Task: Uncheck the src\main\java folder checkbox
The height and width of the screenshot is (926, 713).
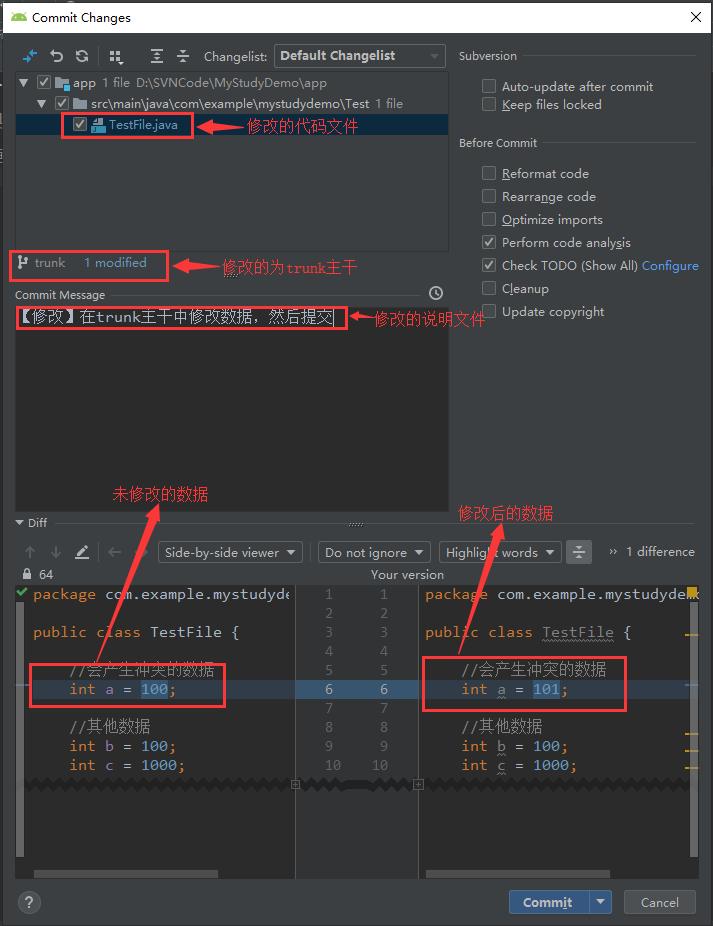Action: [62, 103]
